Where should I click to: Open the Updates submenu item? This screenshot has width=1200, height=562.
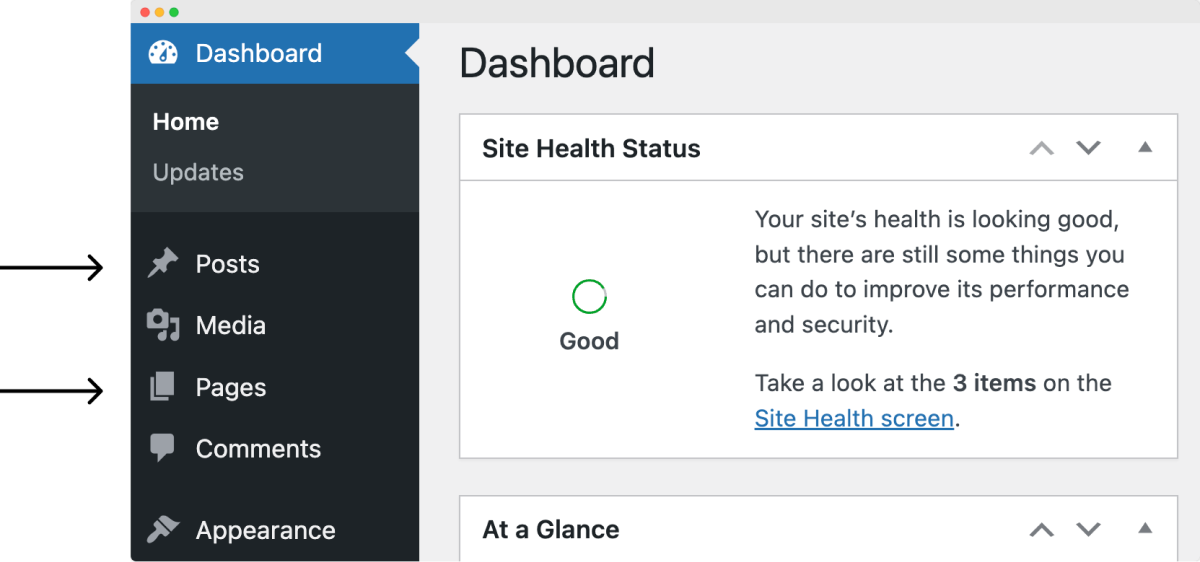tap(198, 172)
